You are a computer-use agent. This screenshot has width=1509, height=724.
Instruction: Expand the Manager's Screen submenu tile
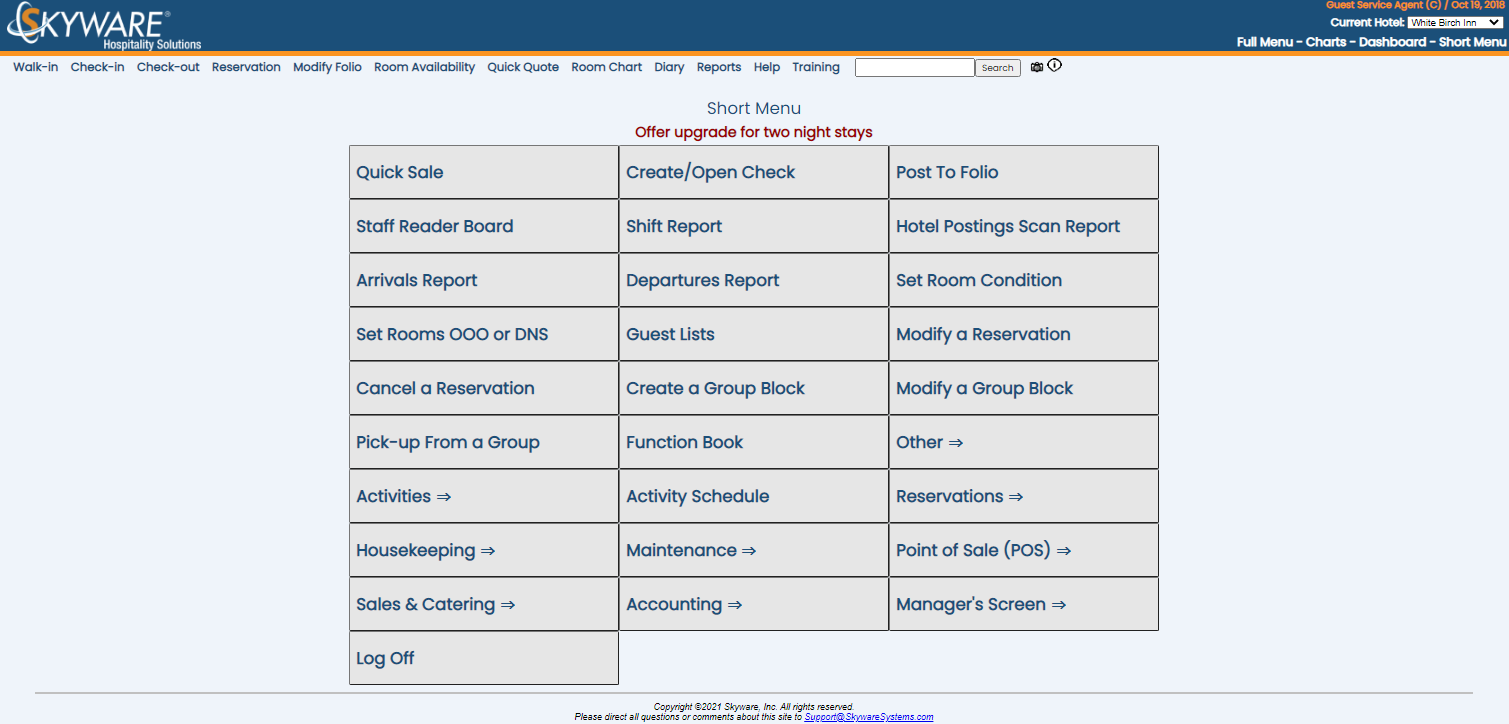[x=1024, y=604]
